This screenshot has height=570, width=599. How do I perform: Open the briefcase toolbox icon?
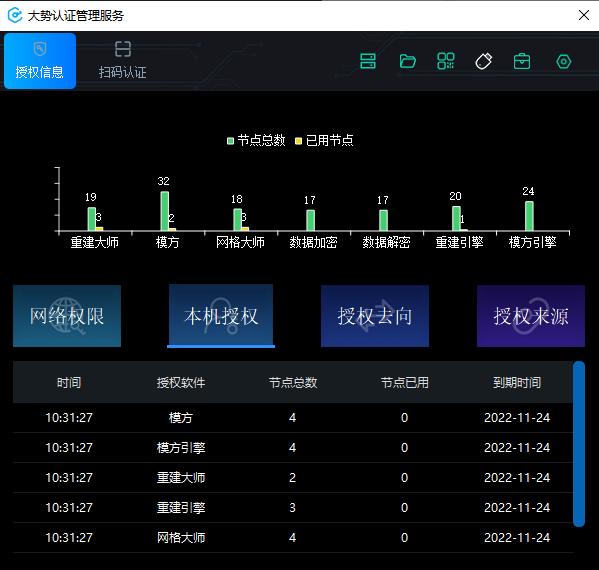tap(522, 61)
